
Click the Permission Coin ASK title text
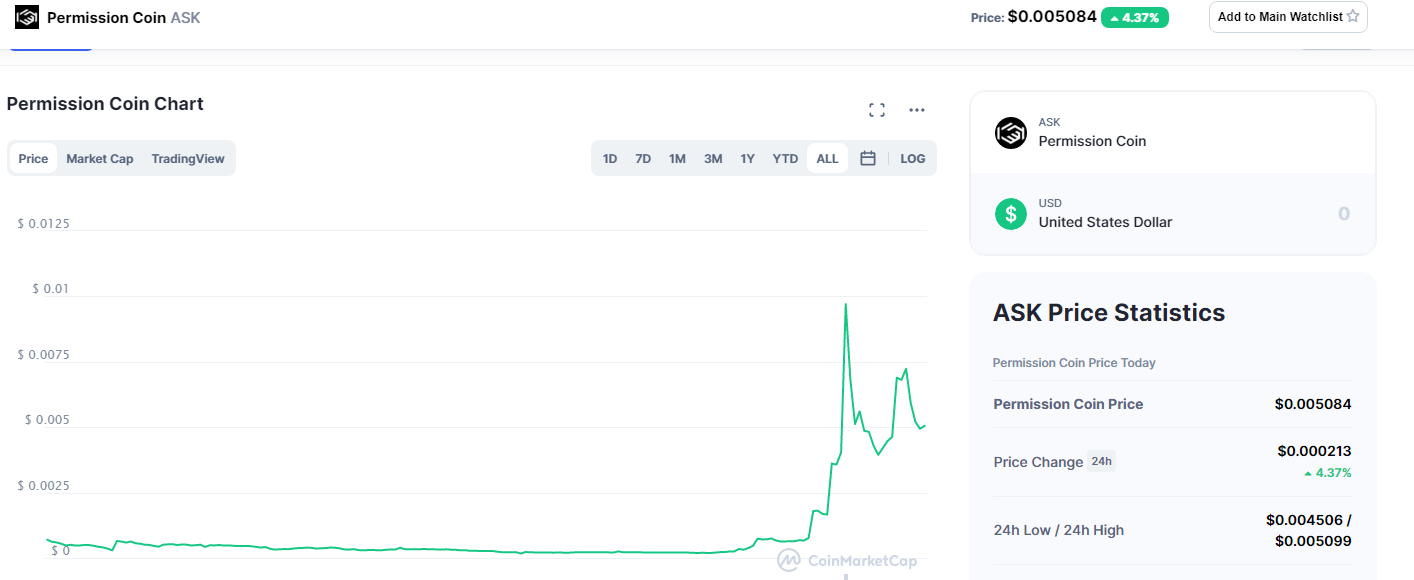click(x=124, y=17)
